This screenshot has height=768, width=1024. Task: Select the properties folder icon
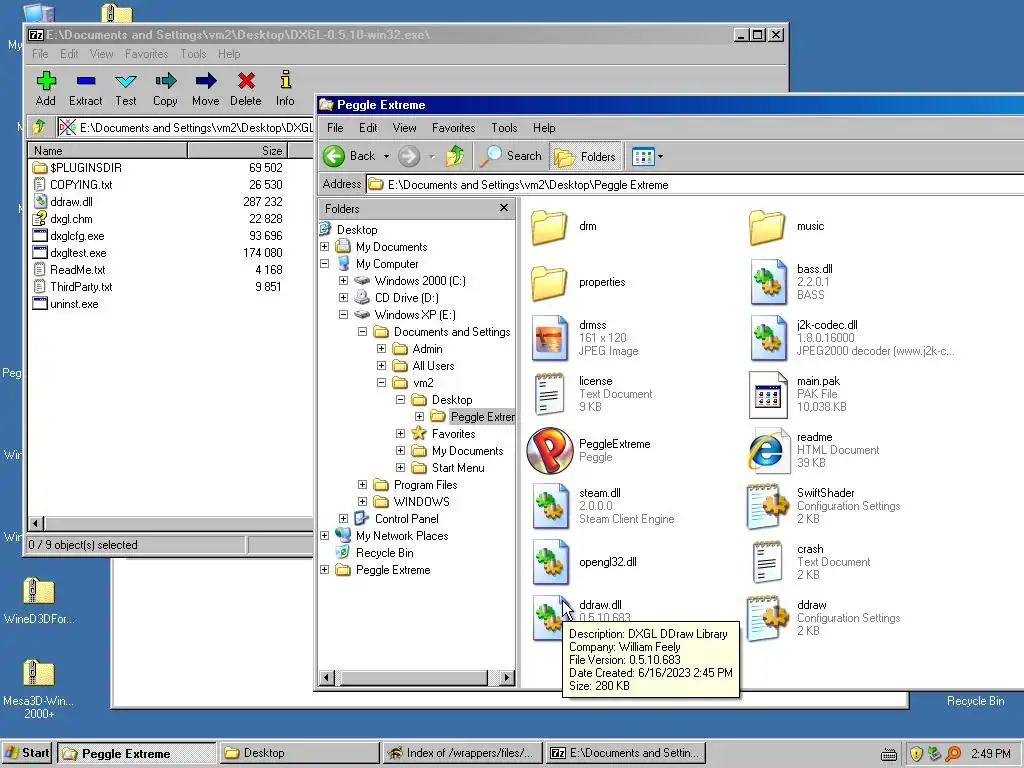coord(549,283)
